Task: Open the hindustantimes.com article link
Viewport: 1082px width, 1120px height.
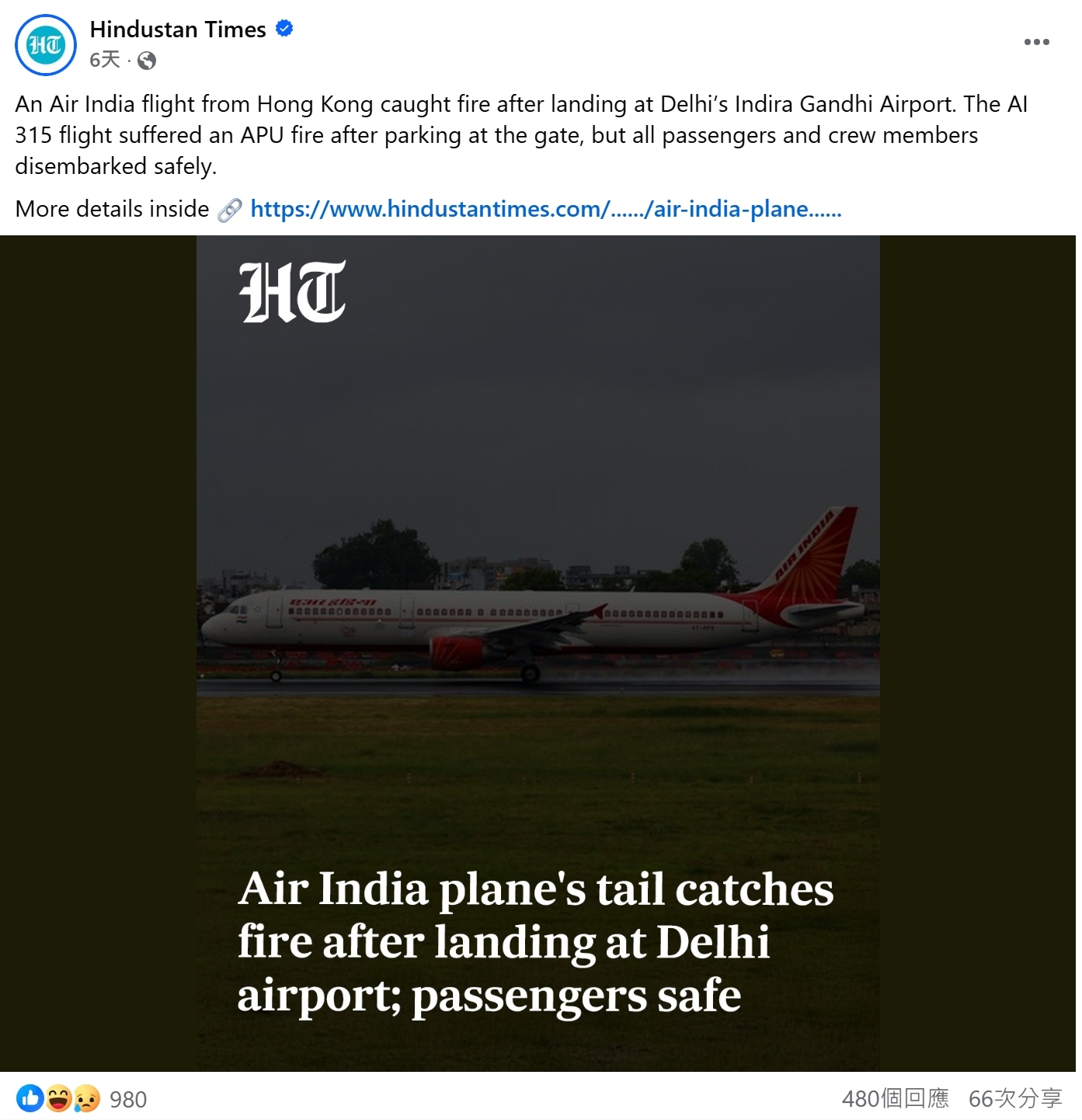Action: pyautogui.click(x=545, y=209)
